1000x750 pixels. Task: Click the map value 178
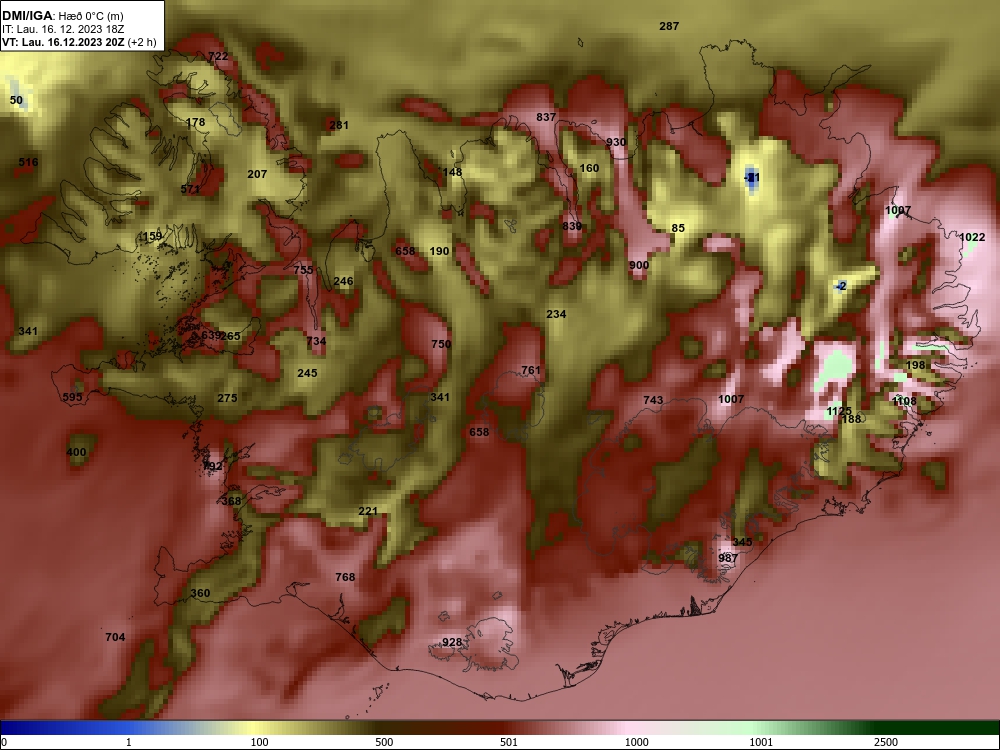click(195, 122)
